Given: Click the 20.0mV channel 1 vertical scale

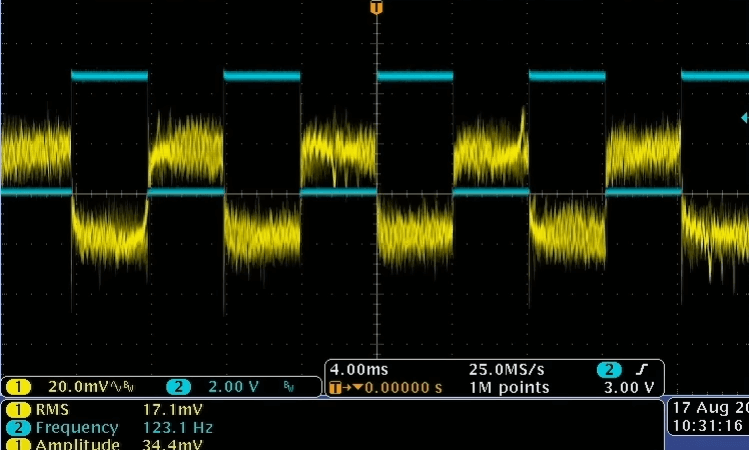Looking at the screenshot, I should (x=76, y=387).
